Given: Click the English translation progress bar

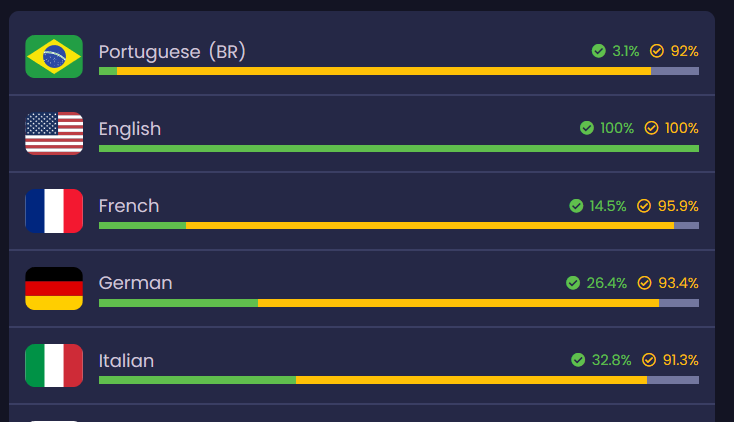Looking at the screenshot, I should pyautogui.click(x=398, y=148).
